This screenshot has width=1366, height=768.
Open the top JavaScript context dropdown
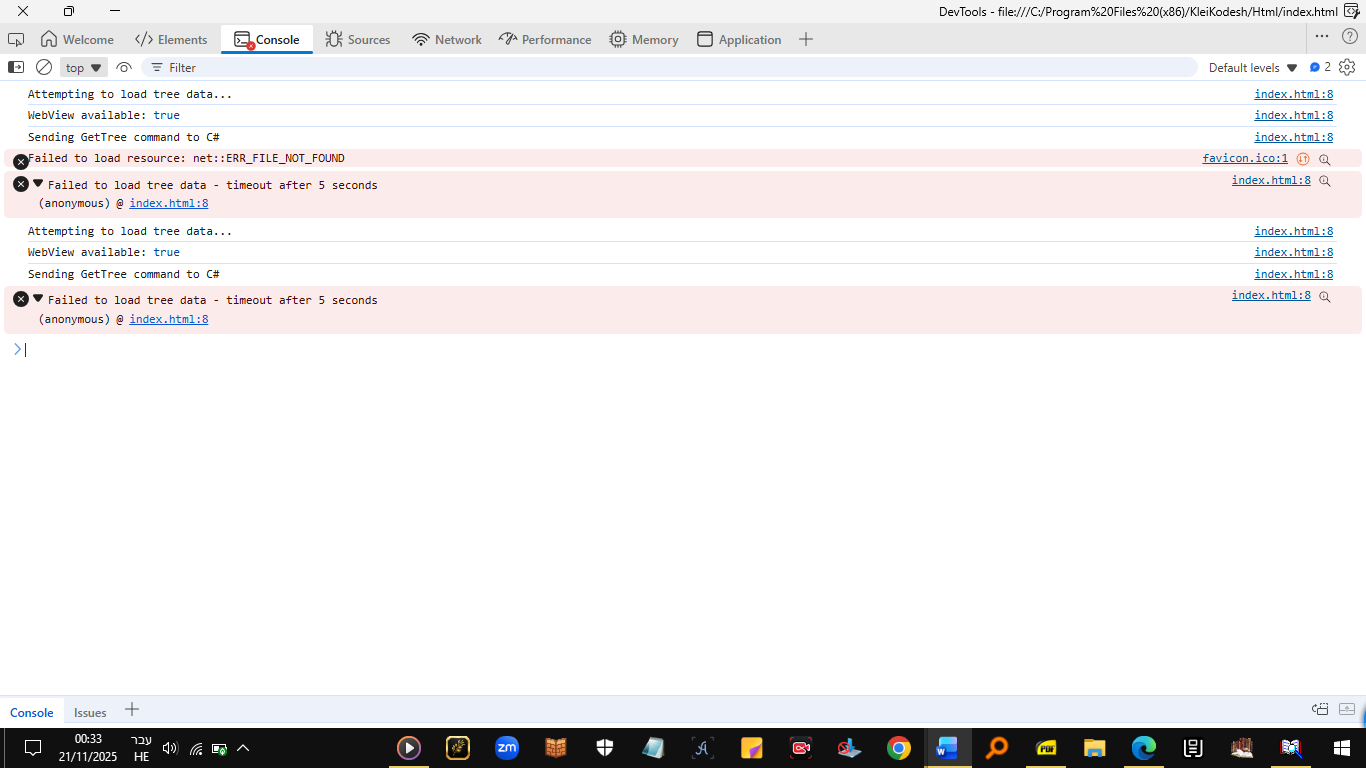click(84, 68)
